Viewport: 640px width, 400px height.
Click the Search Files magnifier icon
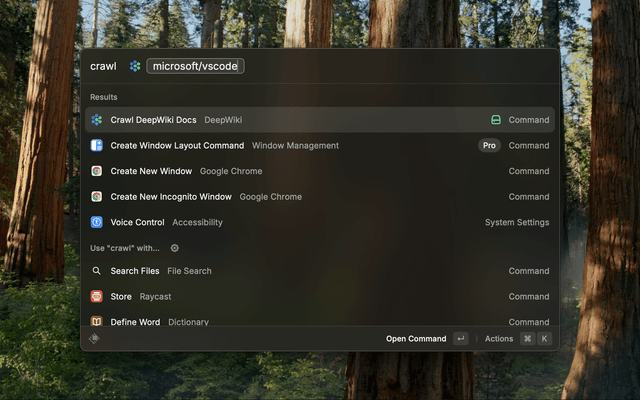point(97,271)
